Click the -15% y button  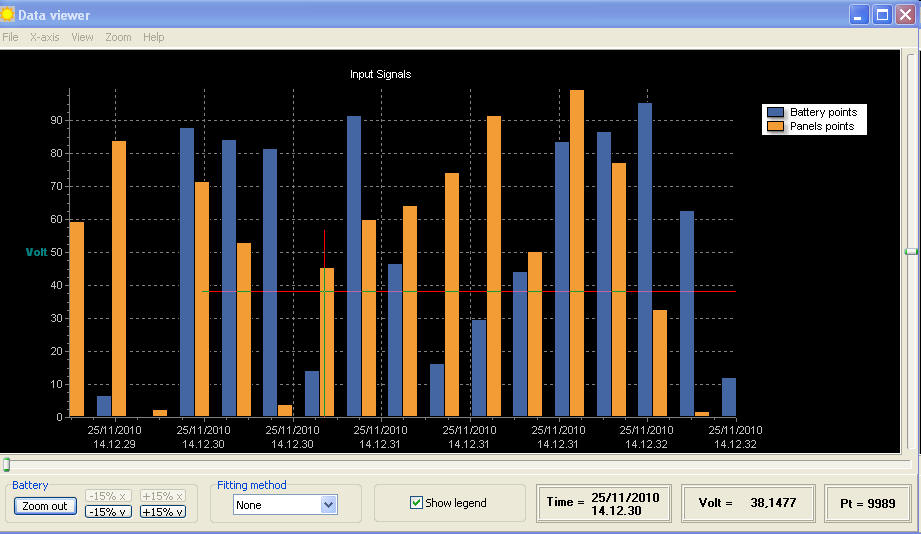[107, 512]
